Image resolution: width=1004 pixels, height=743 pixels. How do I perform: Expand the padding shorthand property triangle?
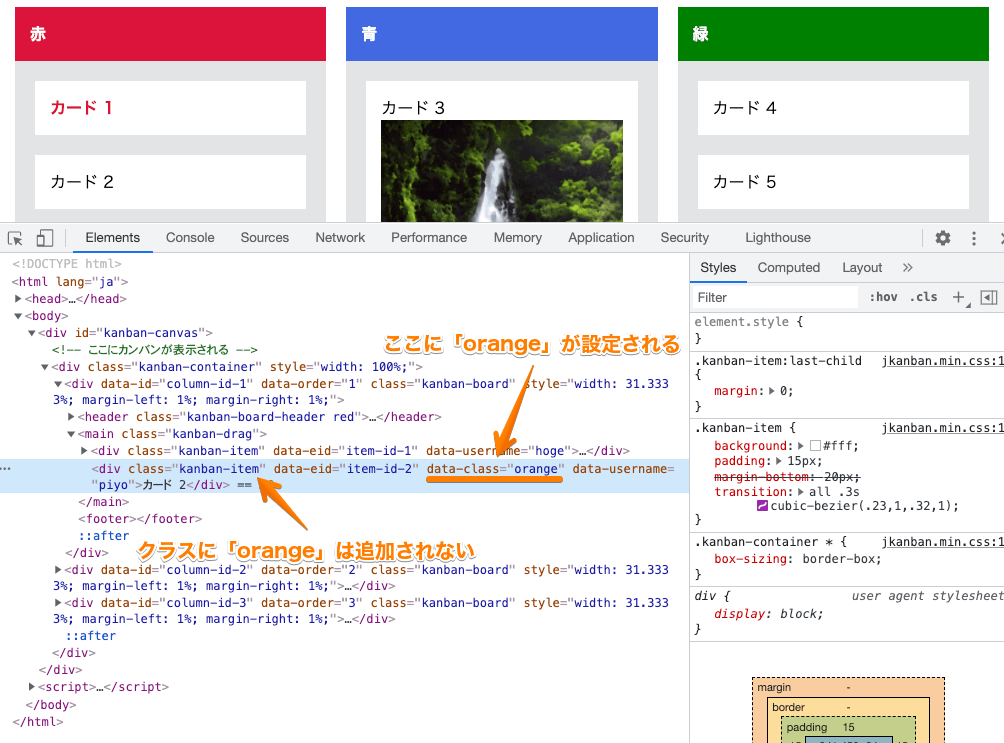click(x=779, y=461)
